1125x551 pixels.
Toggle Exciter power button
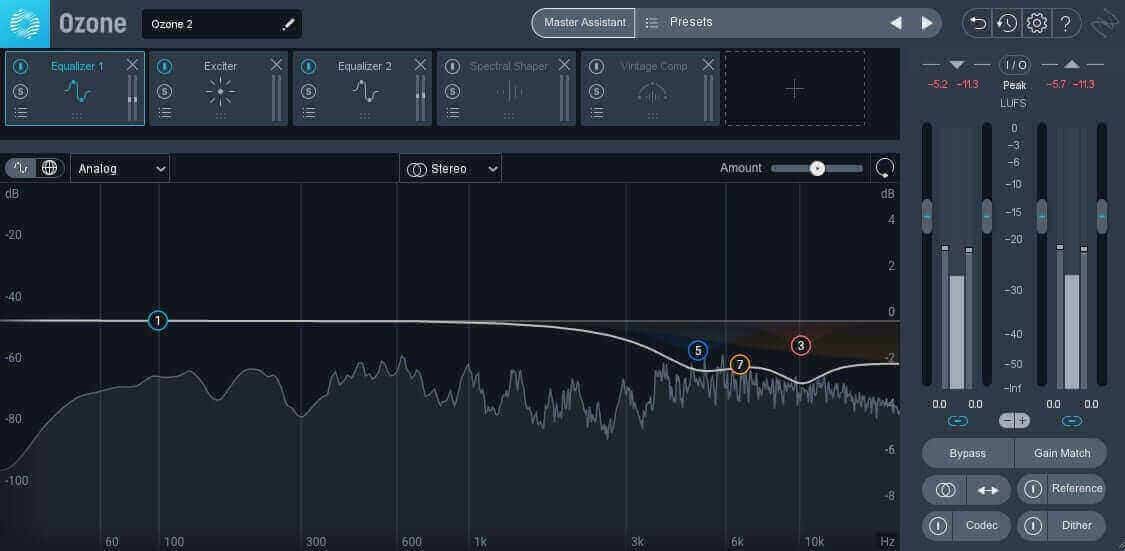tap(165, 67)
